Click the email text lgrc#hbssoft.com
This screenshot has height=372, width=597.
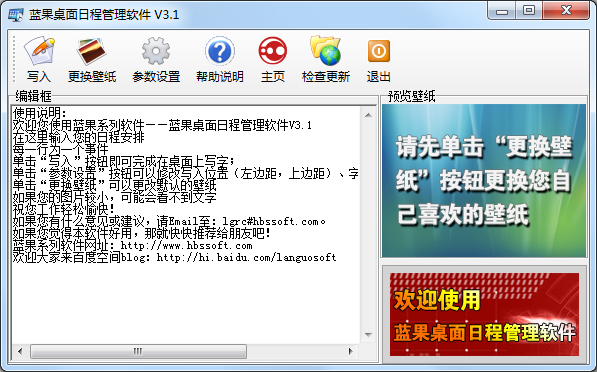pos(271,221)
